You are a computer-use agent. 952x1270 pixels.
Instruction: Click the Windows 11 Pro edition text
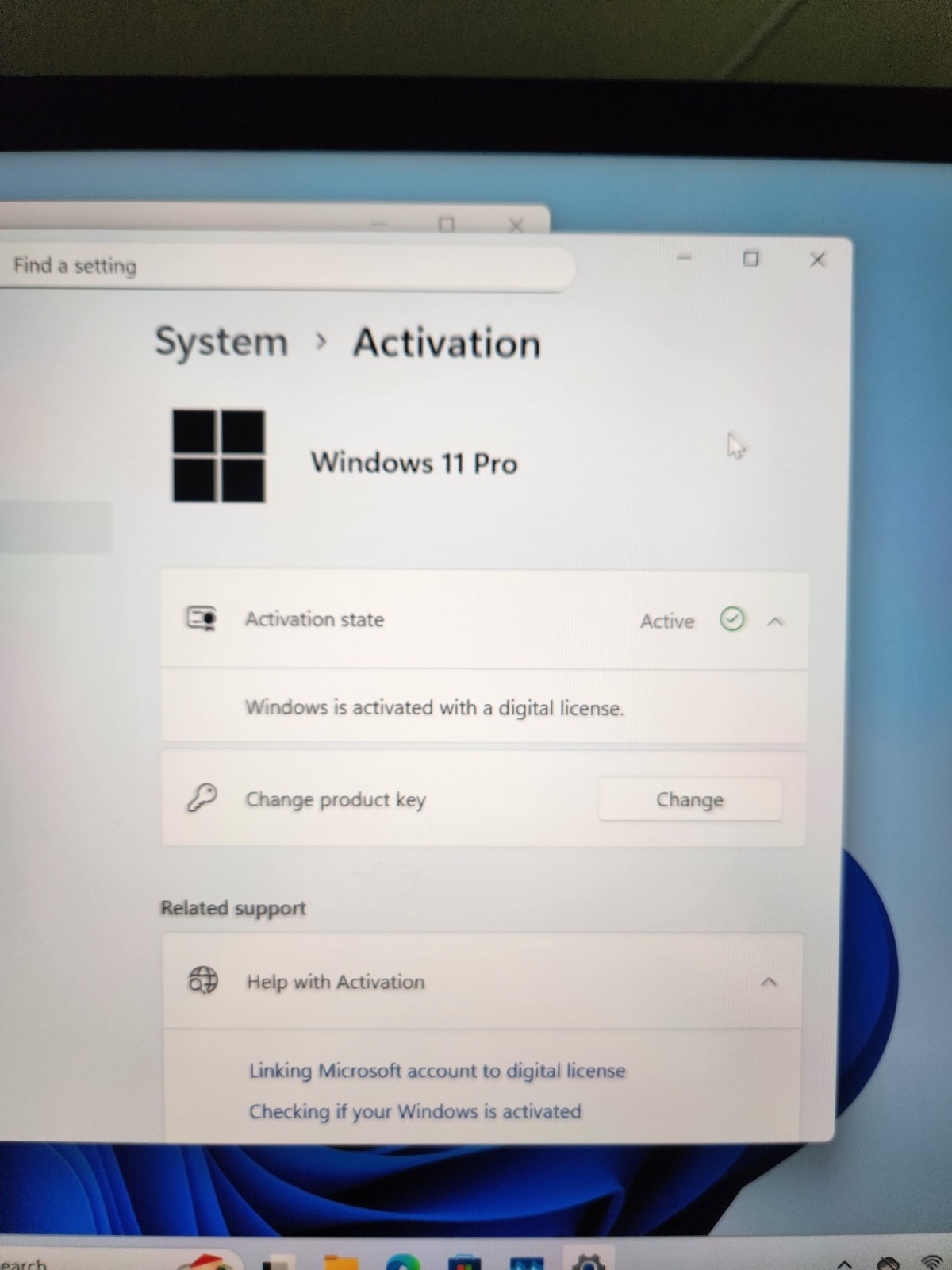[414, 463]
